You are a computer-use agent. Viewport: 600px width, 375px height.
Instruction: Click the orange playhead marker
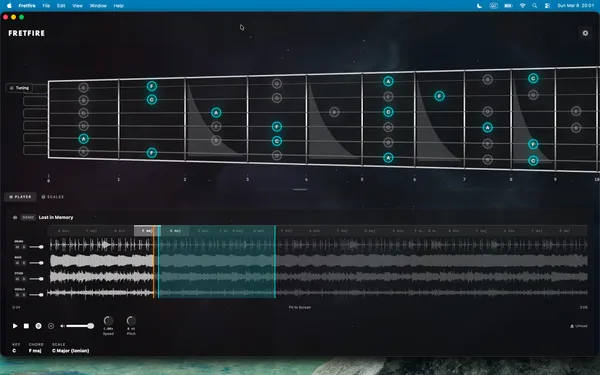click(x=154, y=262)
